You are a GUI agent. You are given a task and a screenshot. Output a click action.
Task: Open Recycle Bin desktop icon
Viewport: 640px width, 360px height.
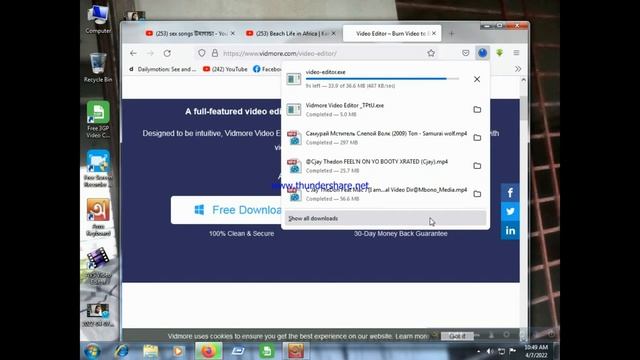point(98,67)
